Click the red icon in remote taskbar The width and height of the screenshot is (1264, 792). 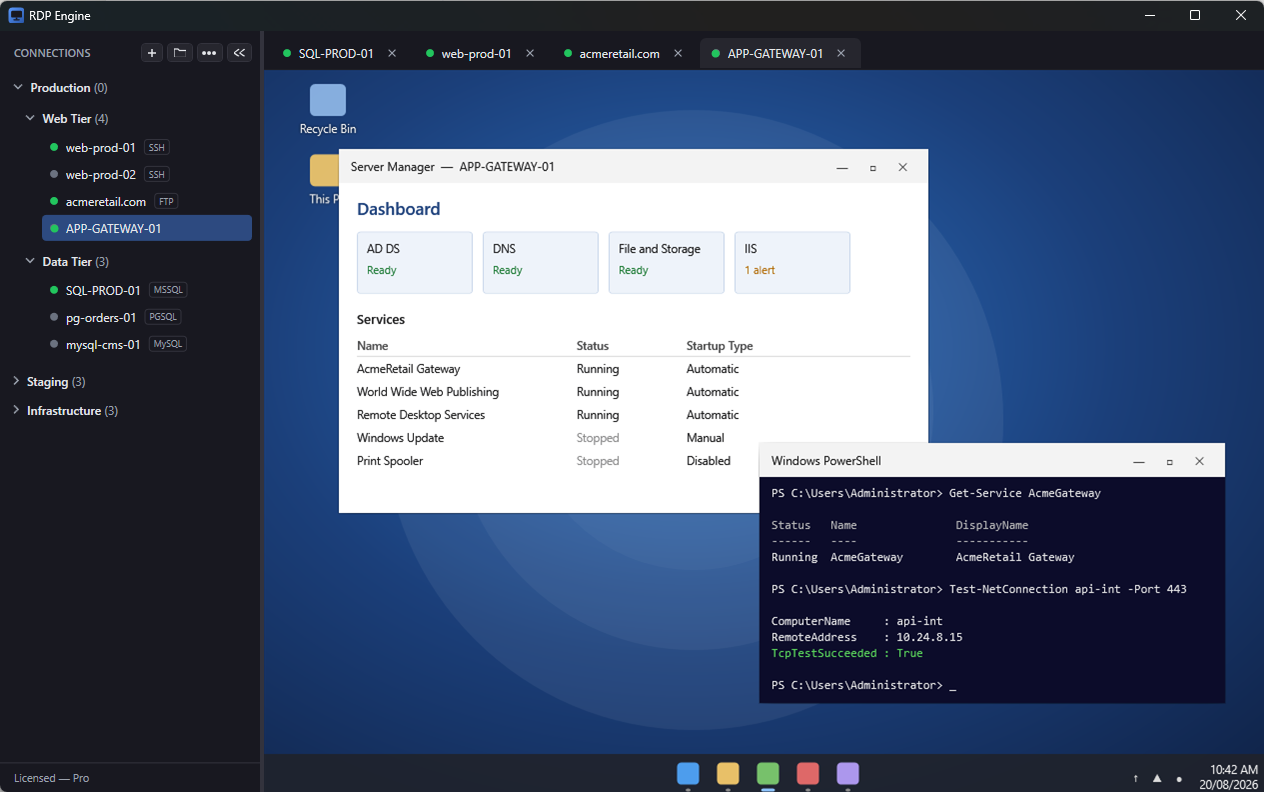808,773
